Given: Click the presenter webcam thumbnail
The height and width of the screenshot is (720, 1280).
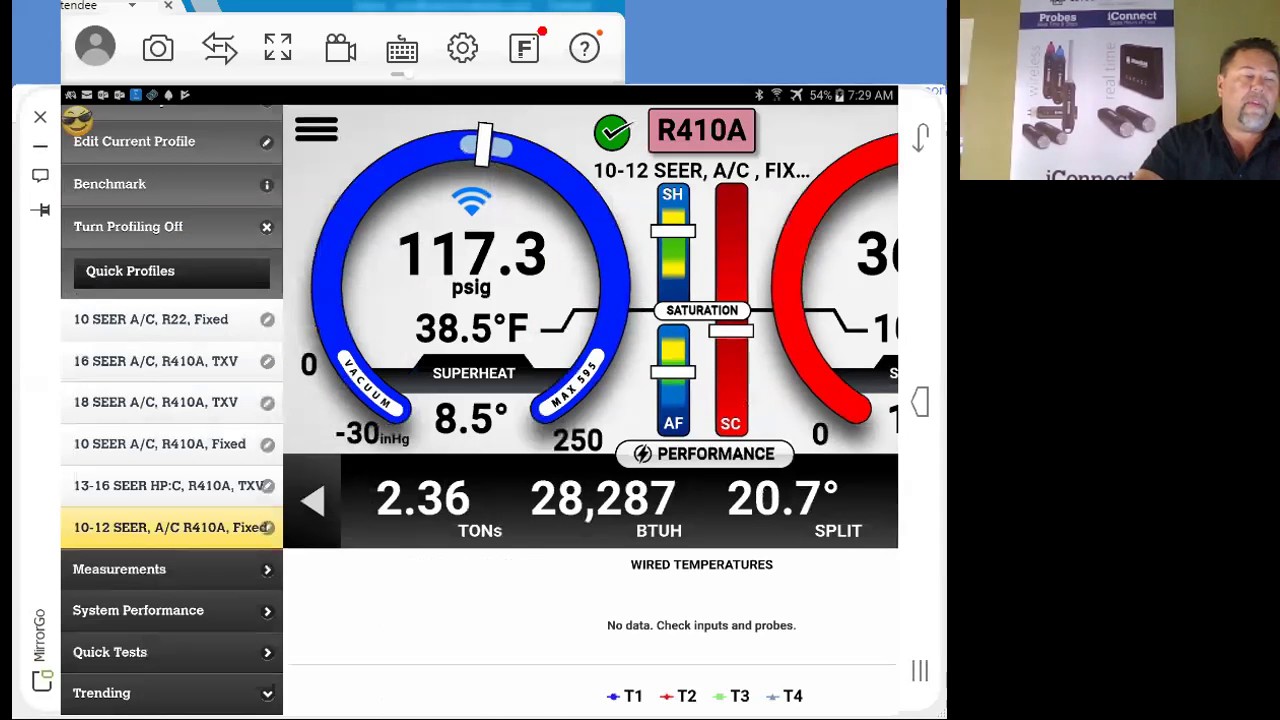Looking at the screenshot, I should pyautogui.click(x=1120, y=90).
